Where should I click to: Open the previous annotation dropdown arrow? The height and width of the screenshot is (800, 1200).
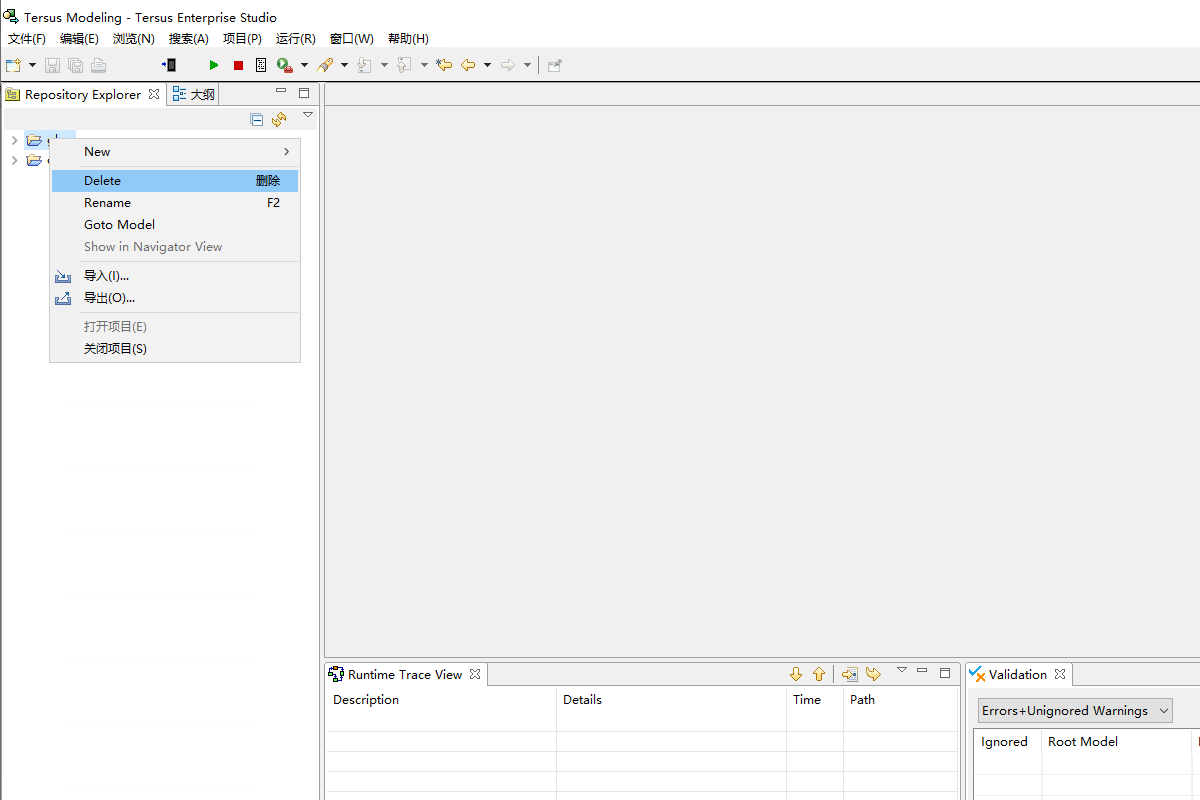(x=424, y=65)
